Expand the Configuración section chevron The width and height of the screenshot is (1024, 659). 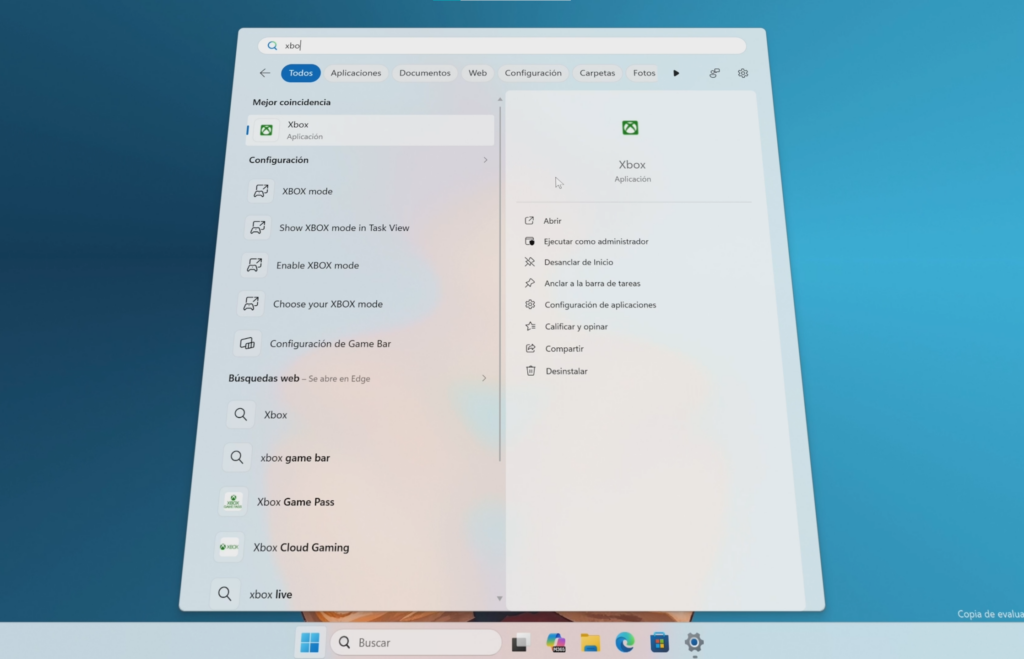tap(485, 160)
